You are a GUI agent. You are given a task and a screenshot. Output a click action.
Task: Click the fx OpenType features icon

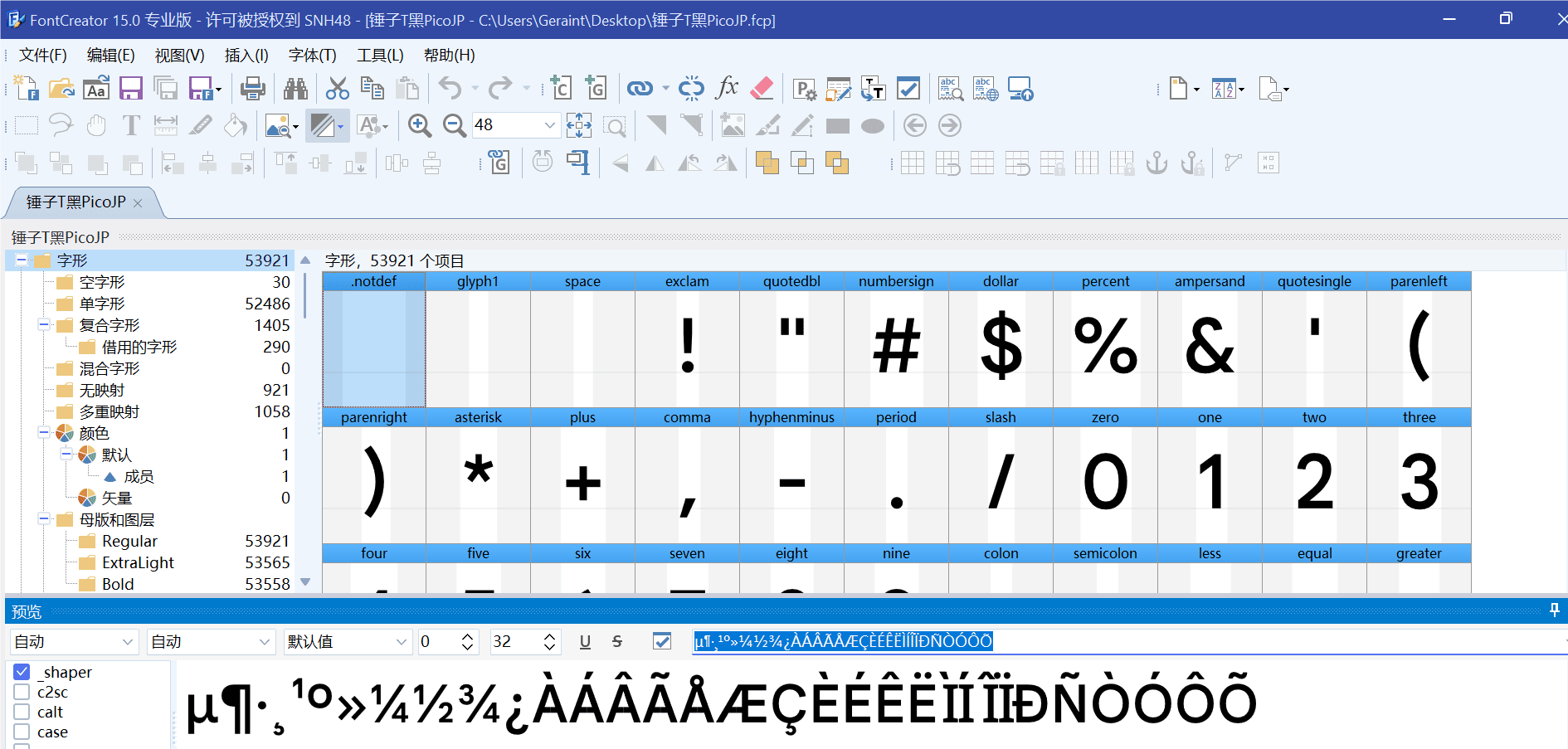[x=728, y=88]
